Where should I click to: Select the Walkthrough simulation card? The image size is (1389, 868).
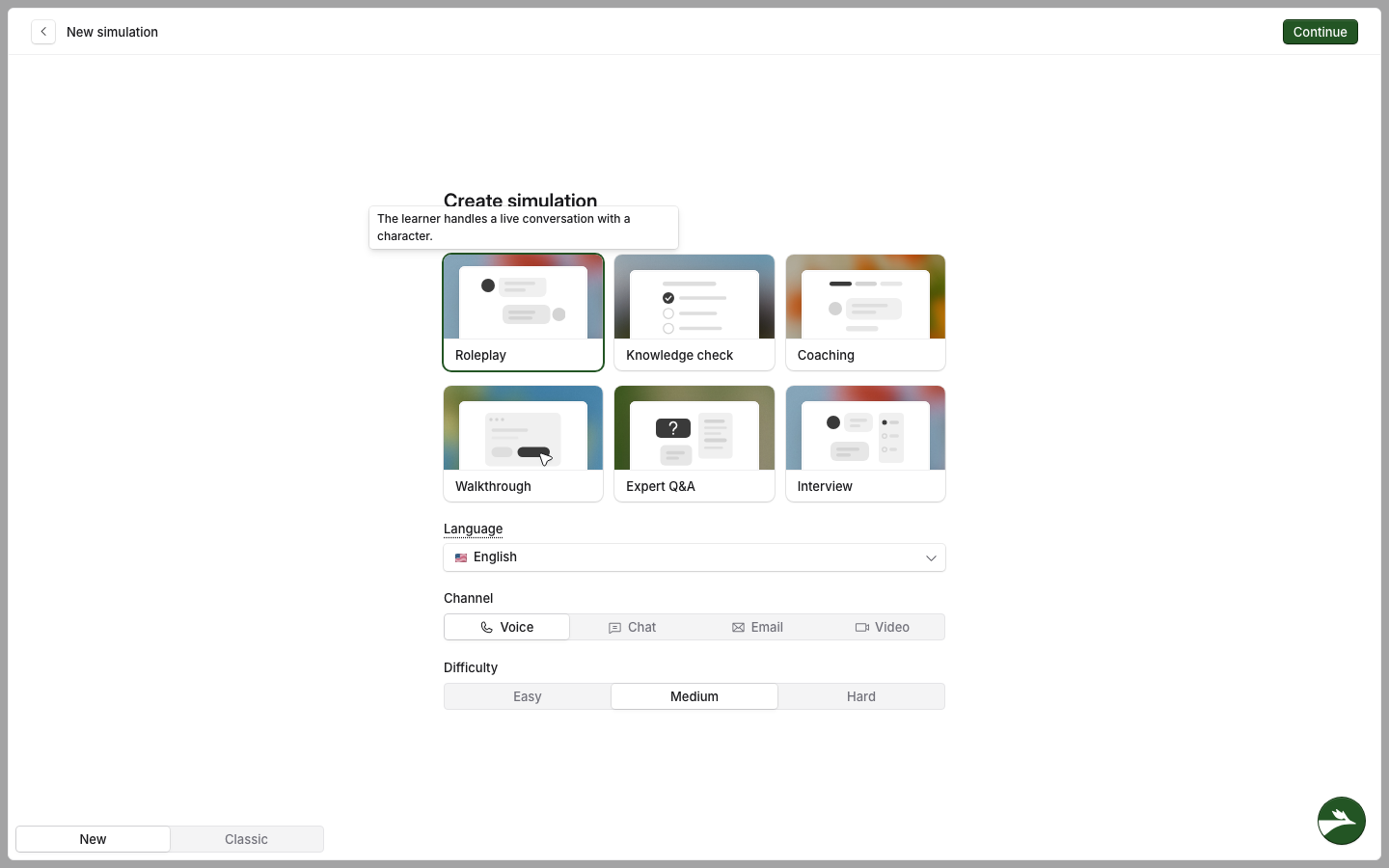pos(523,444)
